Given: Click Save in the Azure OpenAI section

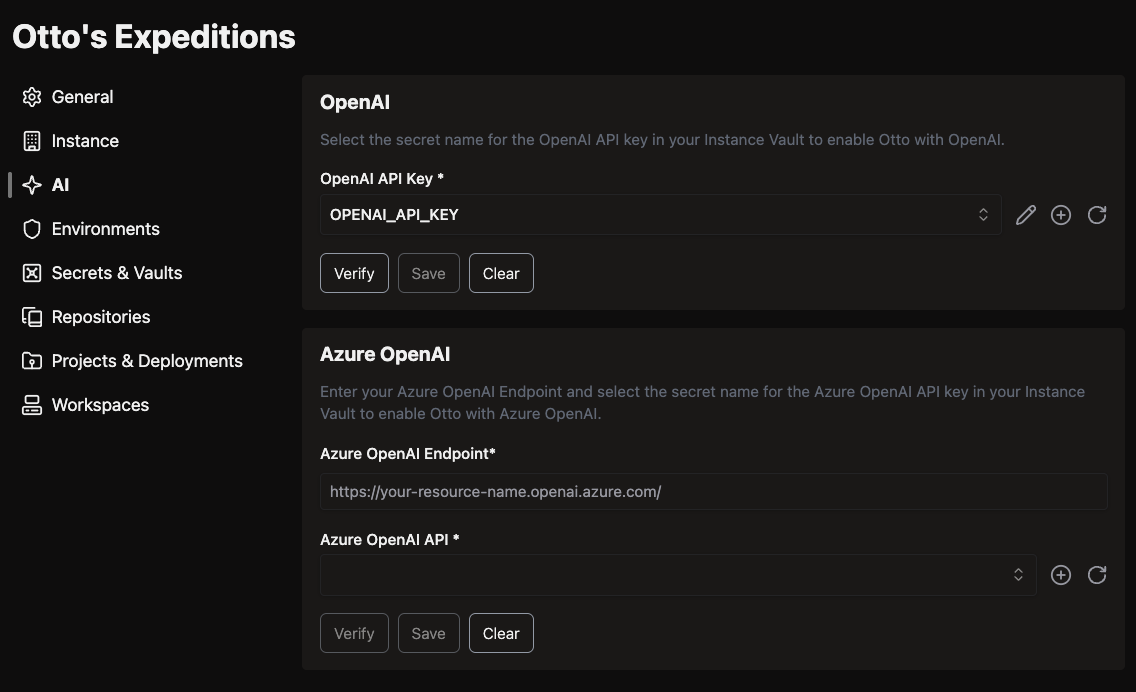Looking at the screenshot, I should 428,633.
